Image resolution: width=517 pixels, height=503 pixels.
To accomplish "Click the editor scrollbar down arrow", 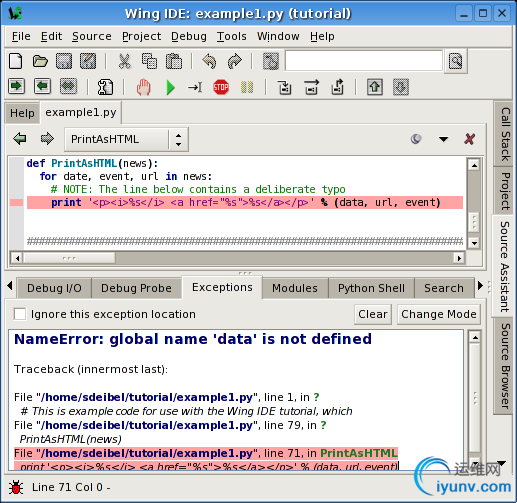I will click(x=474, y=243).
